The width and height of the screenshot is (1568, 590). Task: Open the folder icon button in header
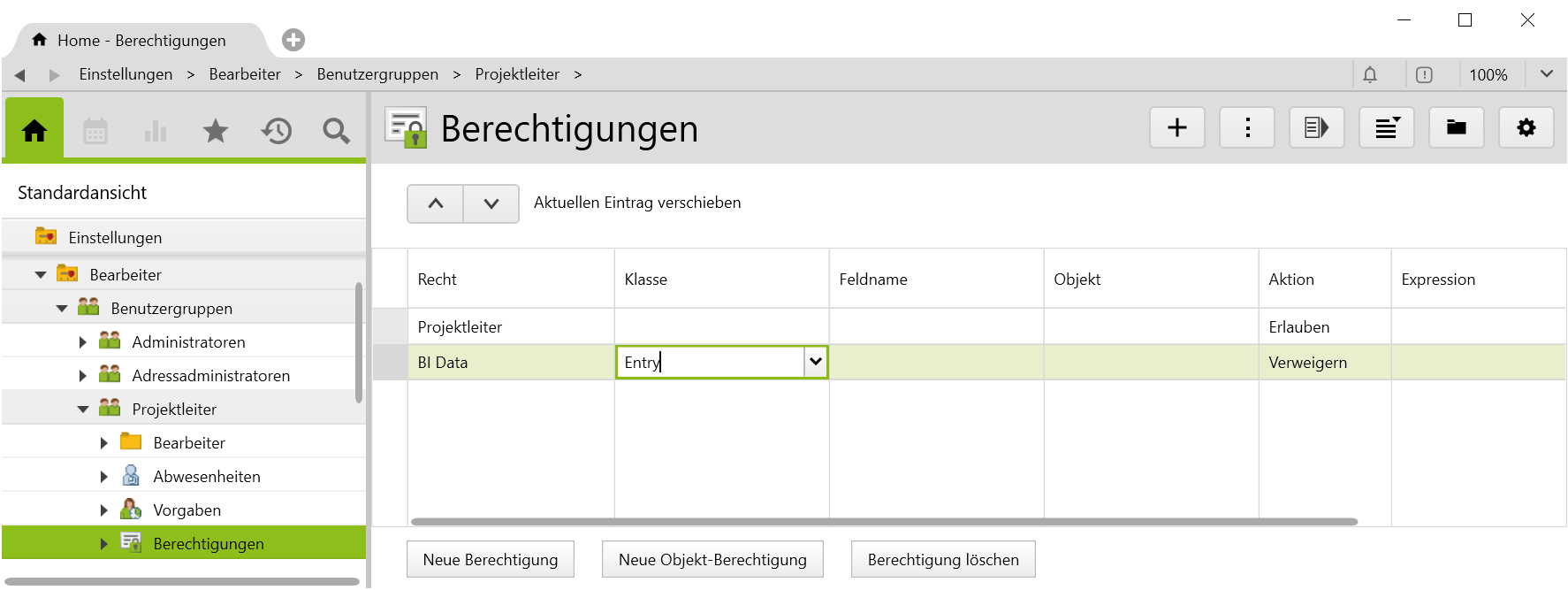click(1456, 128)
